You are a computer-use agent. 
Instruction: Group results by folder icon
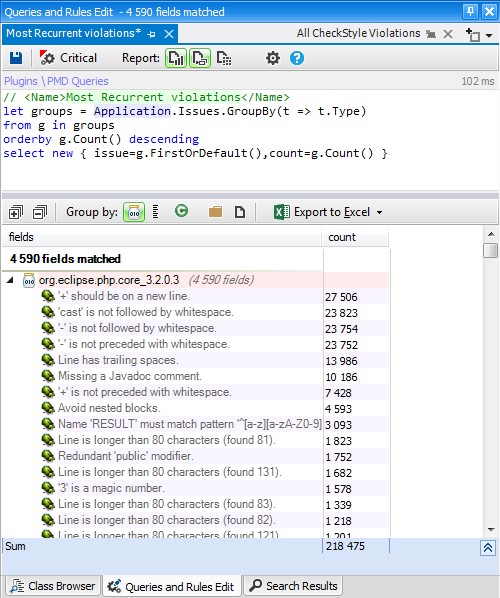(x=215, y=212)
